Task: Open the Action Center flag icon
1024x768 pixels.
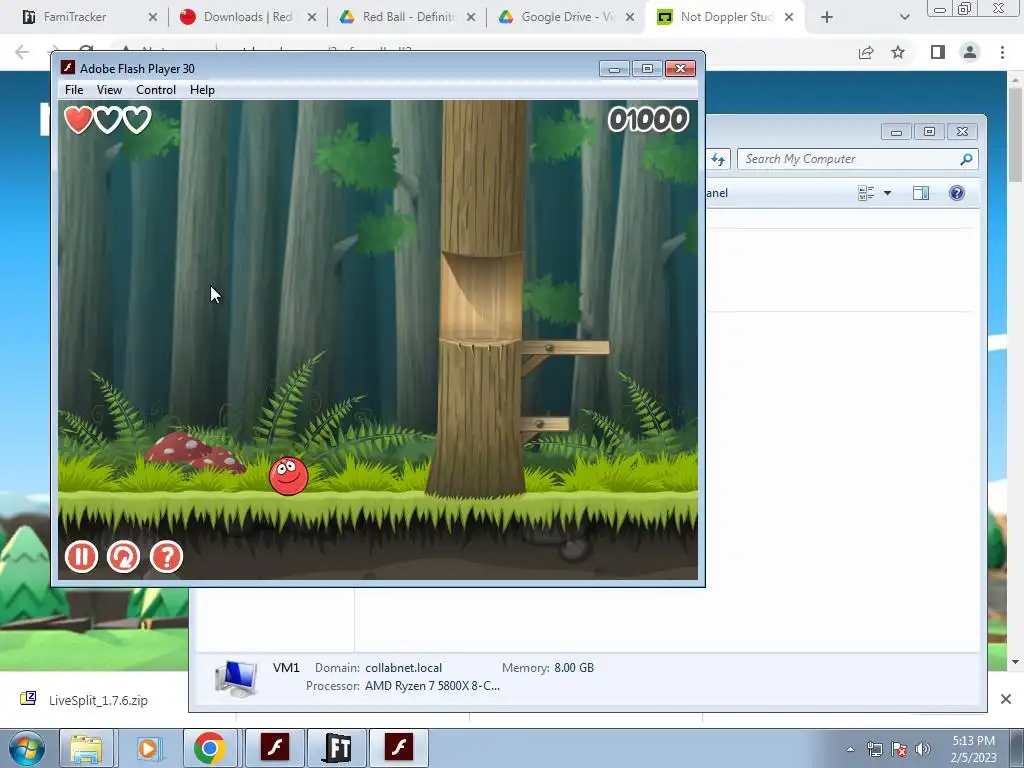Action: (899, 749)
